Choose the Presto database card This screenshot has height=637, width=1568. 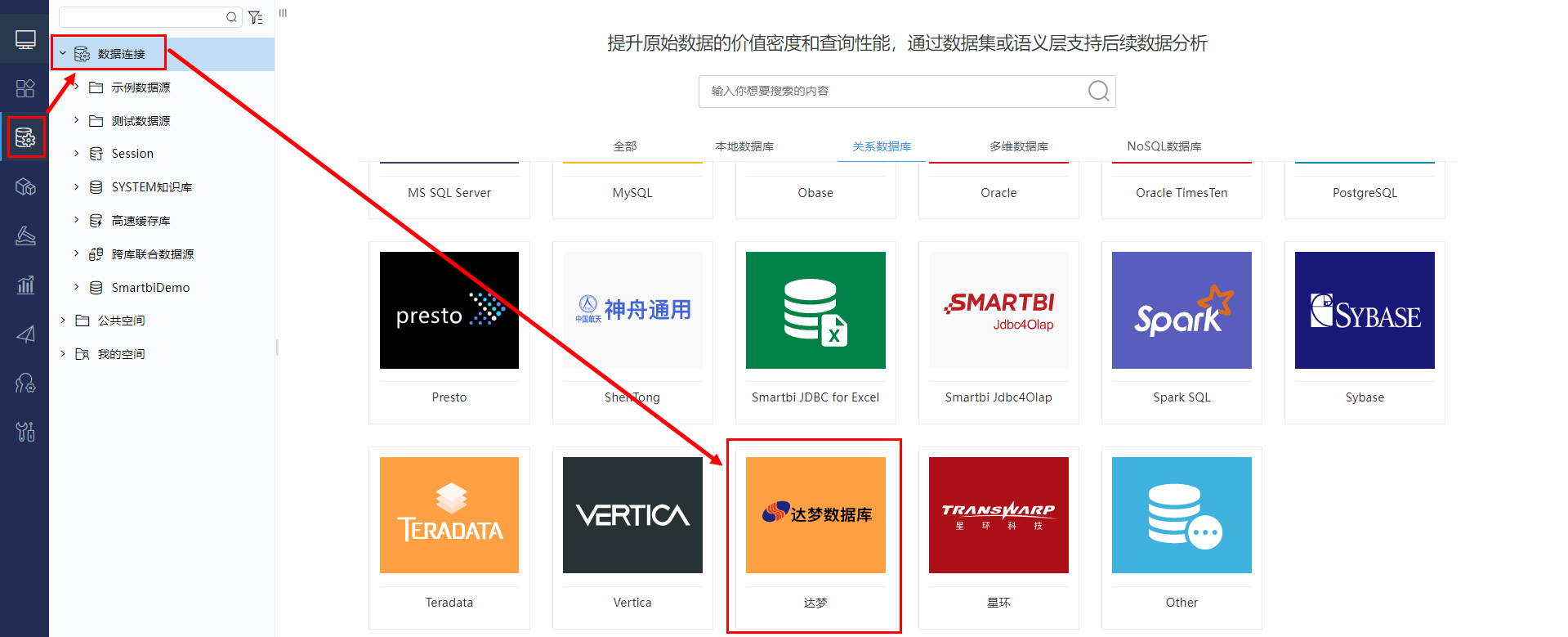[x=449, y=333]
